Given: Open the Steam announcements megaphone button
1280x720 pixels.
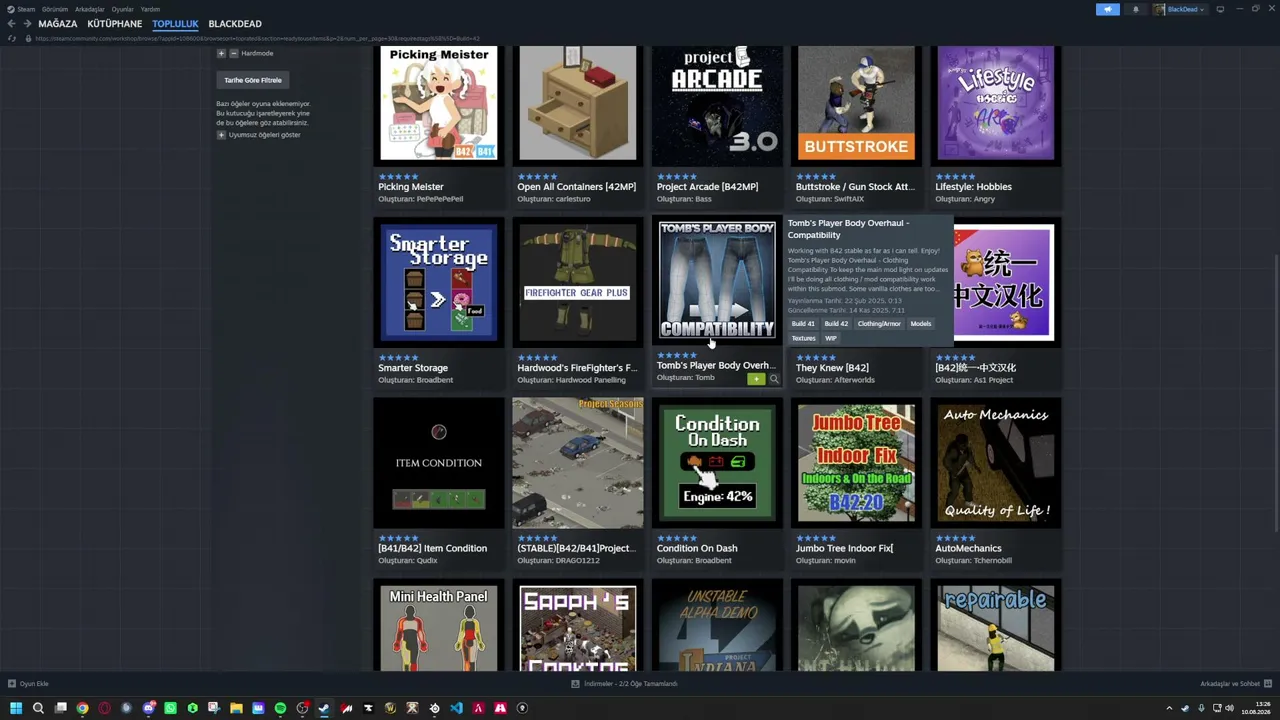Looking at the screenshot, I should pos(1107,9).
